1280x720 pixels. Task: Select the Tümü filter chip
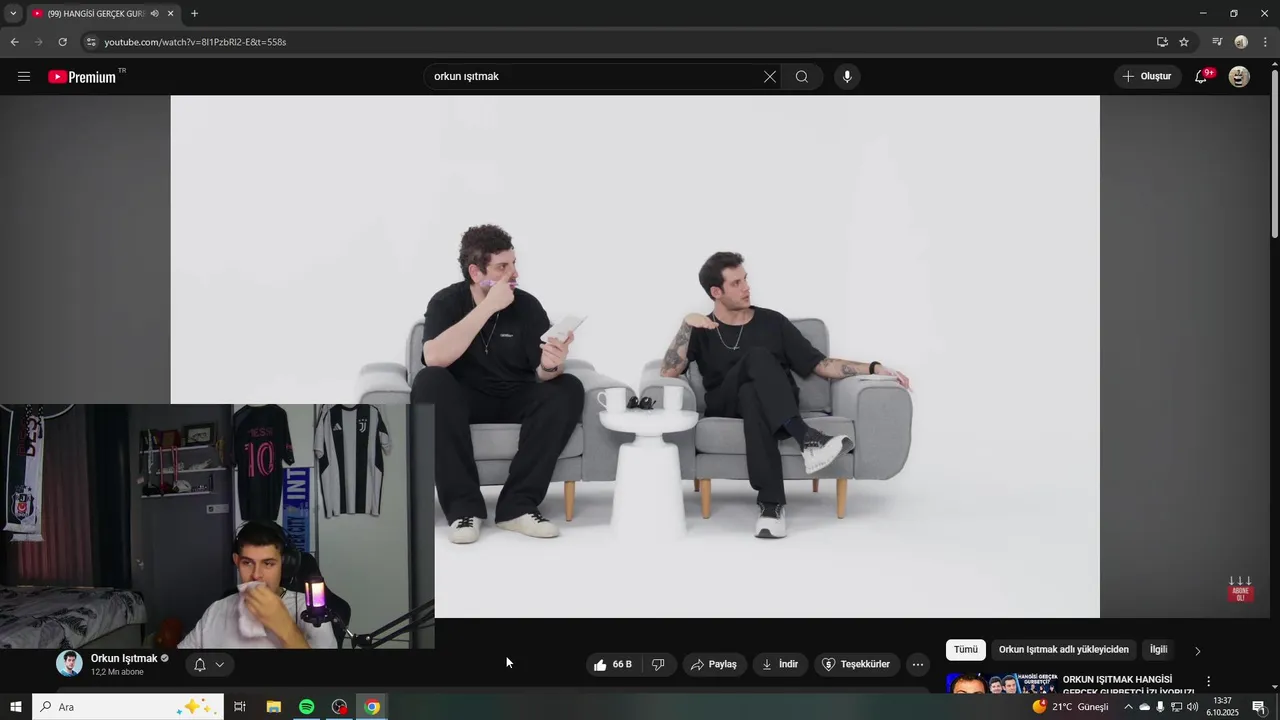pos(966,650)
